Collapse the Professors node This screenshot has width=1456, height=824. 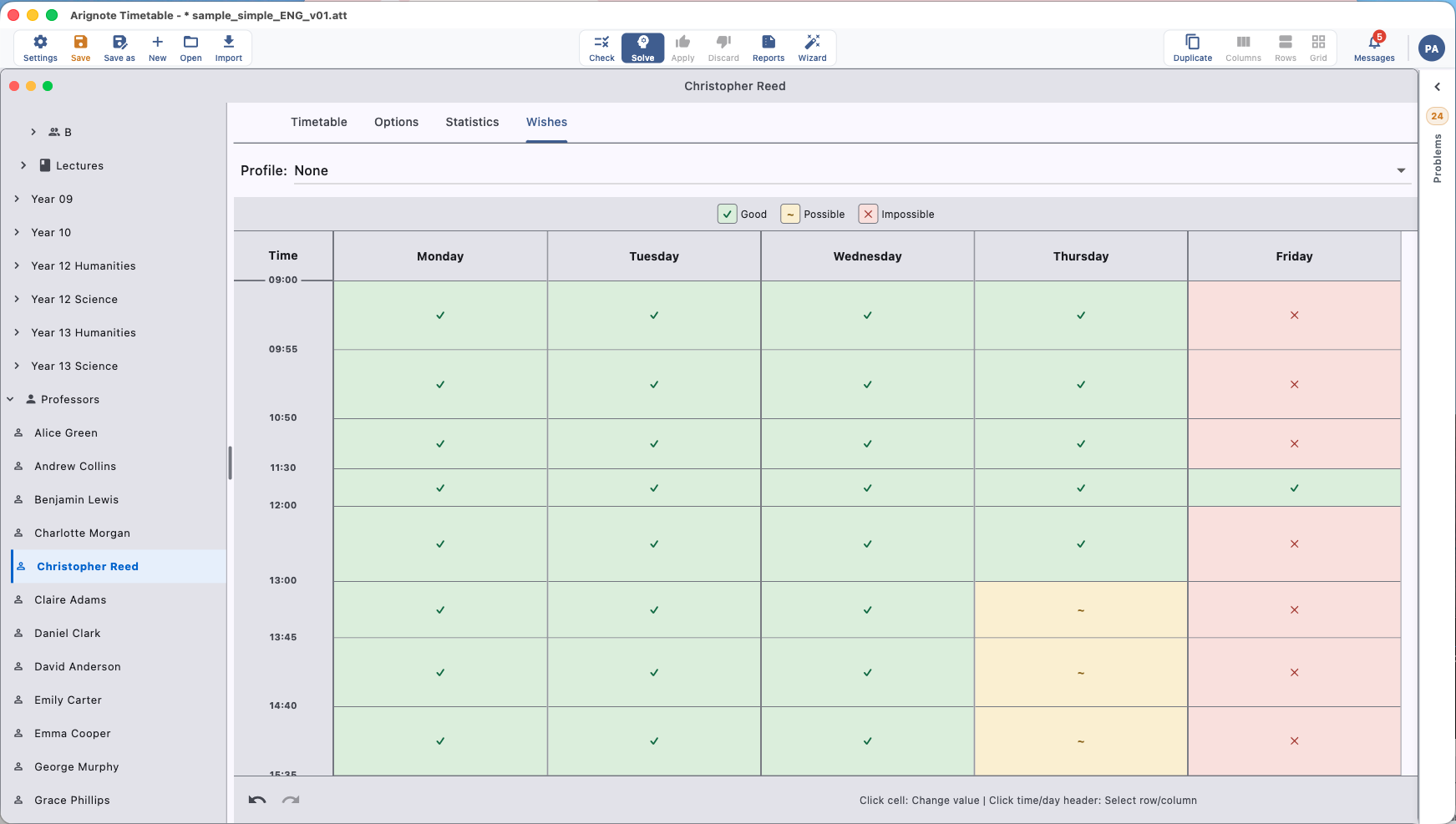[x=11, y=399]
